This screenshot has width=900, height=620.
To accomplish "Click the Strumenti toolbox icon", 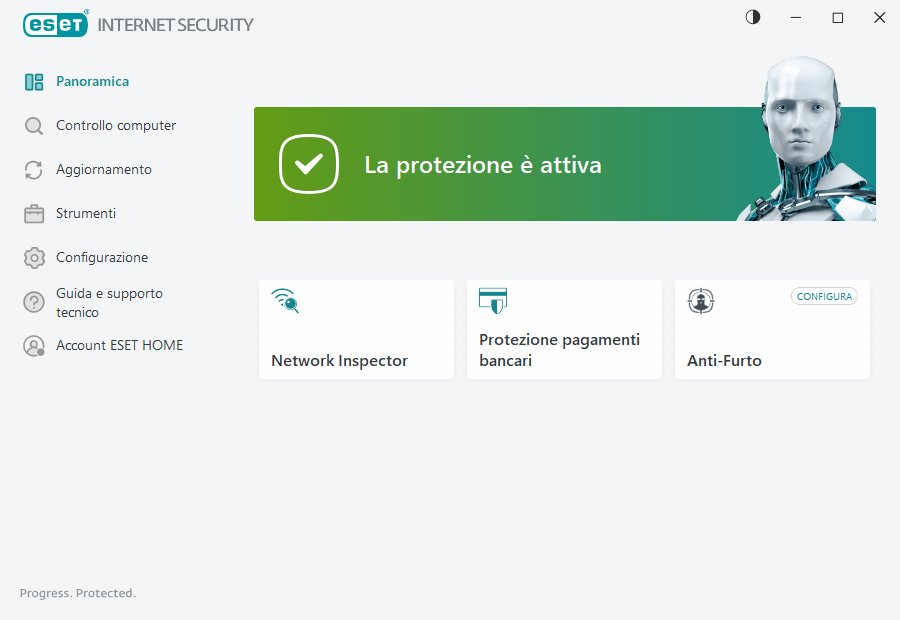I will tap(34, 214).
